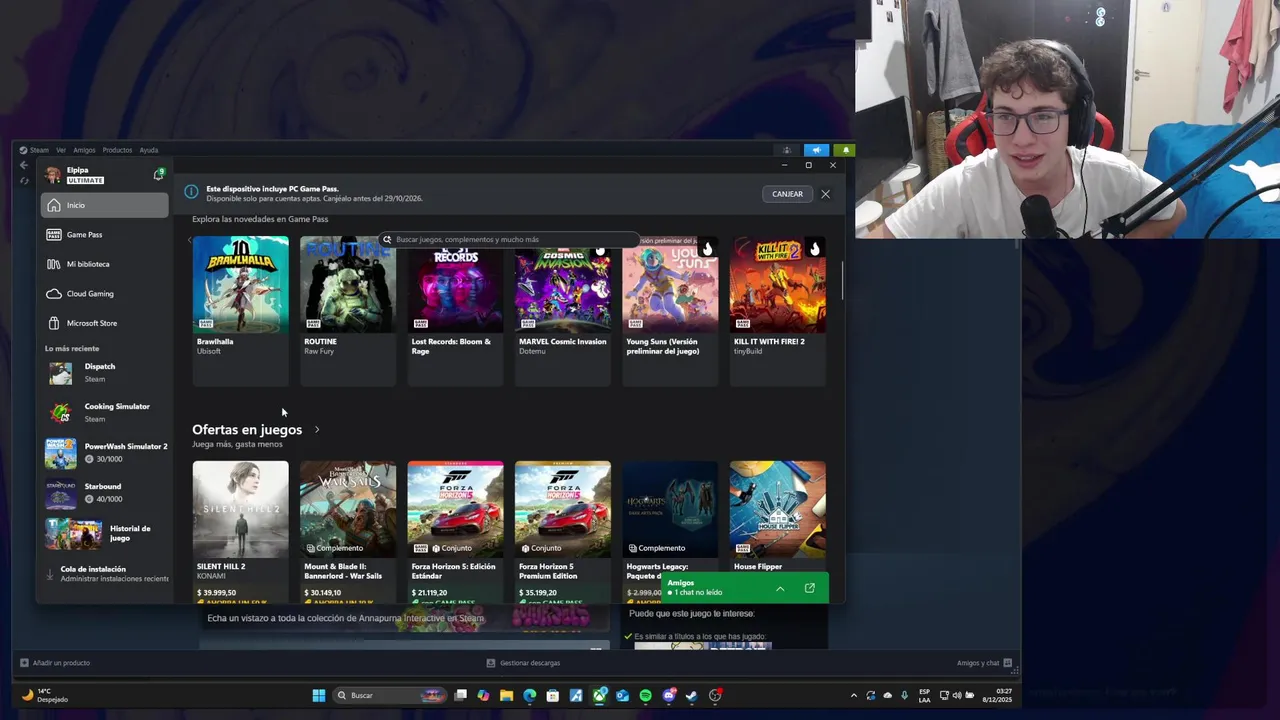Screen dimensions: 1280x720
Task: Open the ROUTINE game card
Action: (348, 310)
